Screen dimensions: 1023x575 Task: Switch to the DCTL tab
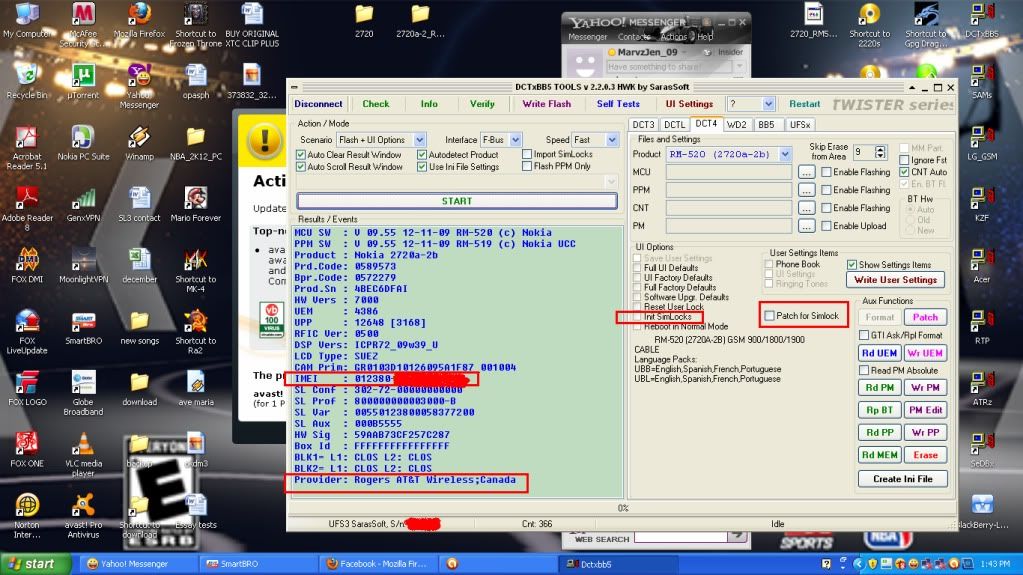(x=674, y=124)
